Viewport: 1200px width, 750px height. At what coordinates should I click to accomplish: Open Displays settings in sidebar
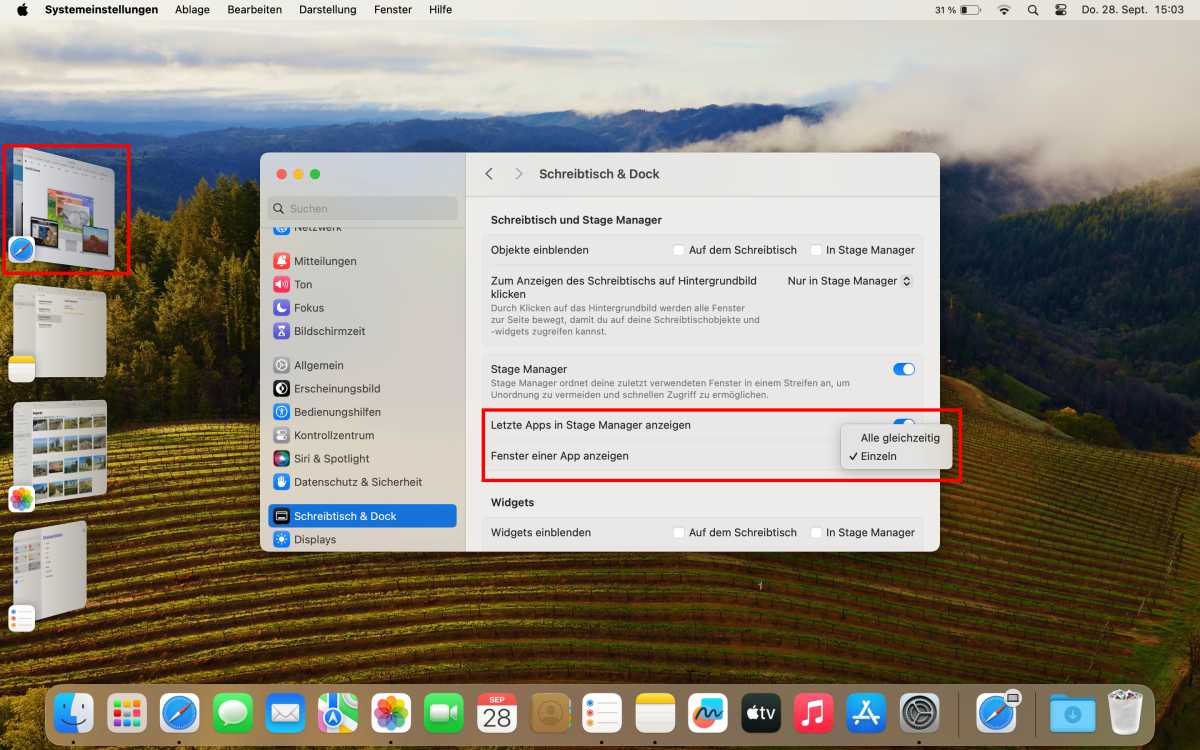[314, 540]
